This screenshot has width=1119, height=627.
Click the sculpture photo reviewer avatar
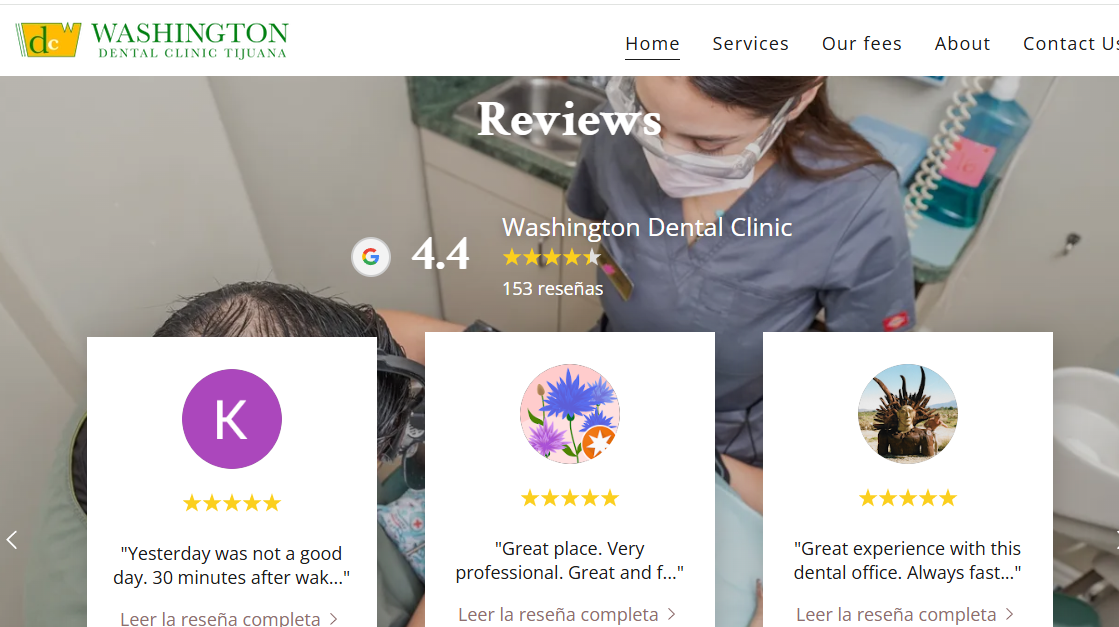click(908, 414)
